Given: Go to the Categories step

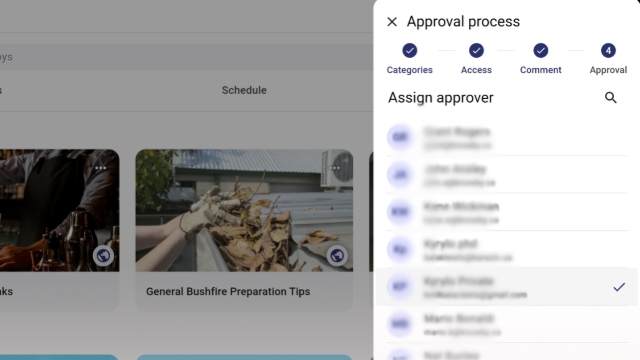Looking at the screenshot, I should point(409,59).
